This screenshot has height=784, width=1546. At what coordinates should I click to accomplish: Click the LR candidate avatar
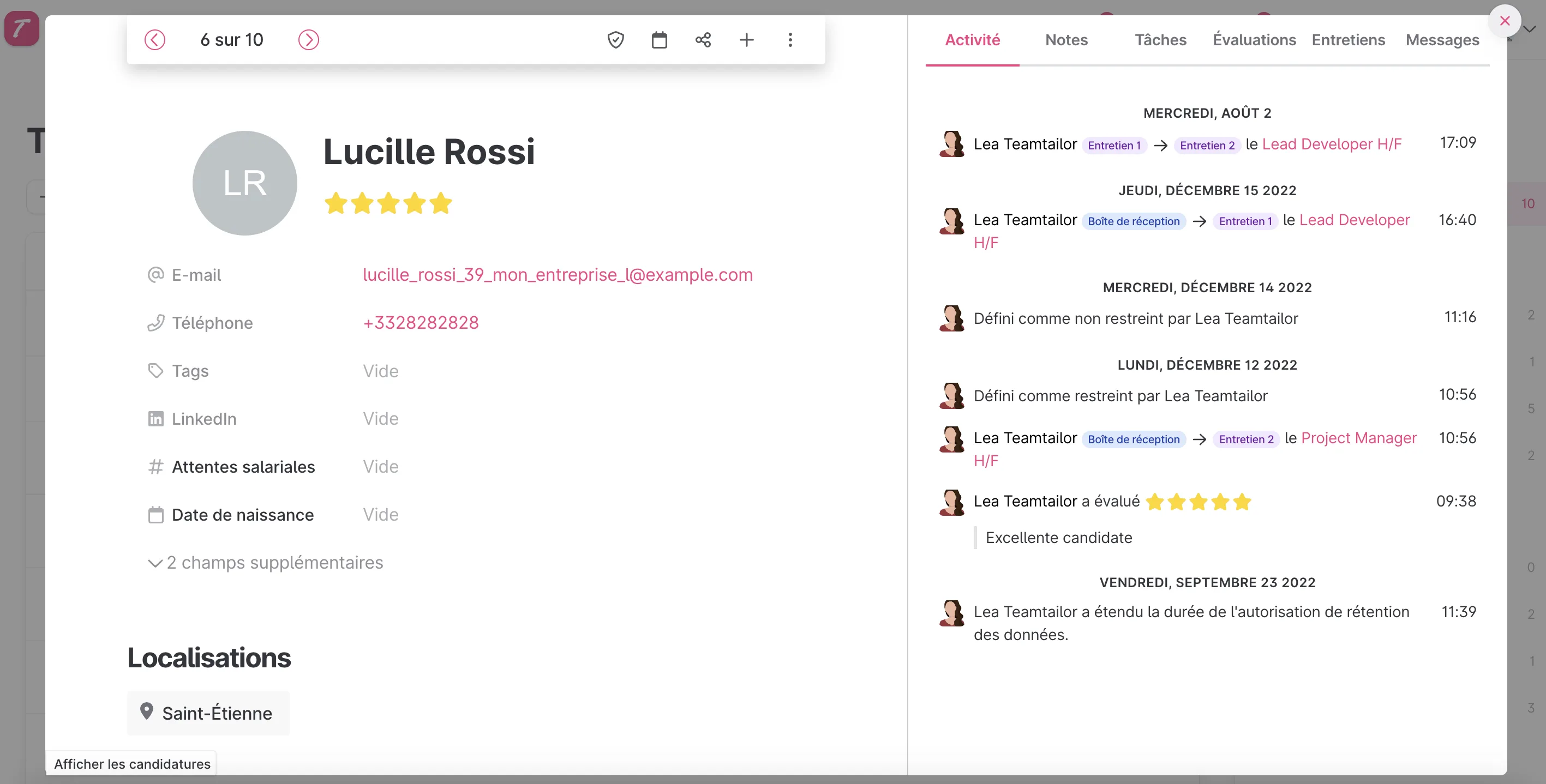click(x=245, y=183)
